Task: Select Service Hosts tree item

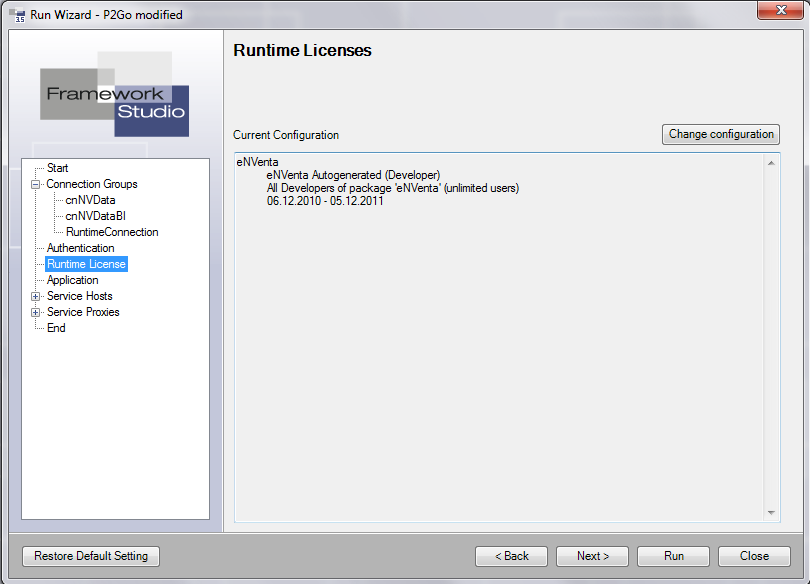Action: [x=80, y=296]
